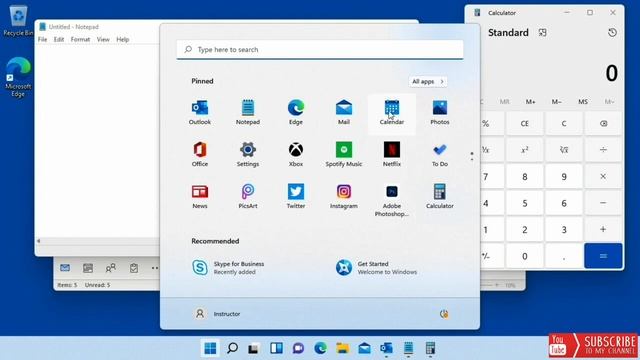Open the Calculator pinned app in Start
The image size is (640, 360).
[x=440, y=197]
